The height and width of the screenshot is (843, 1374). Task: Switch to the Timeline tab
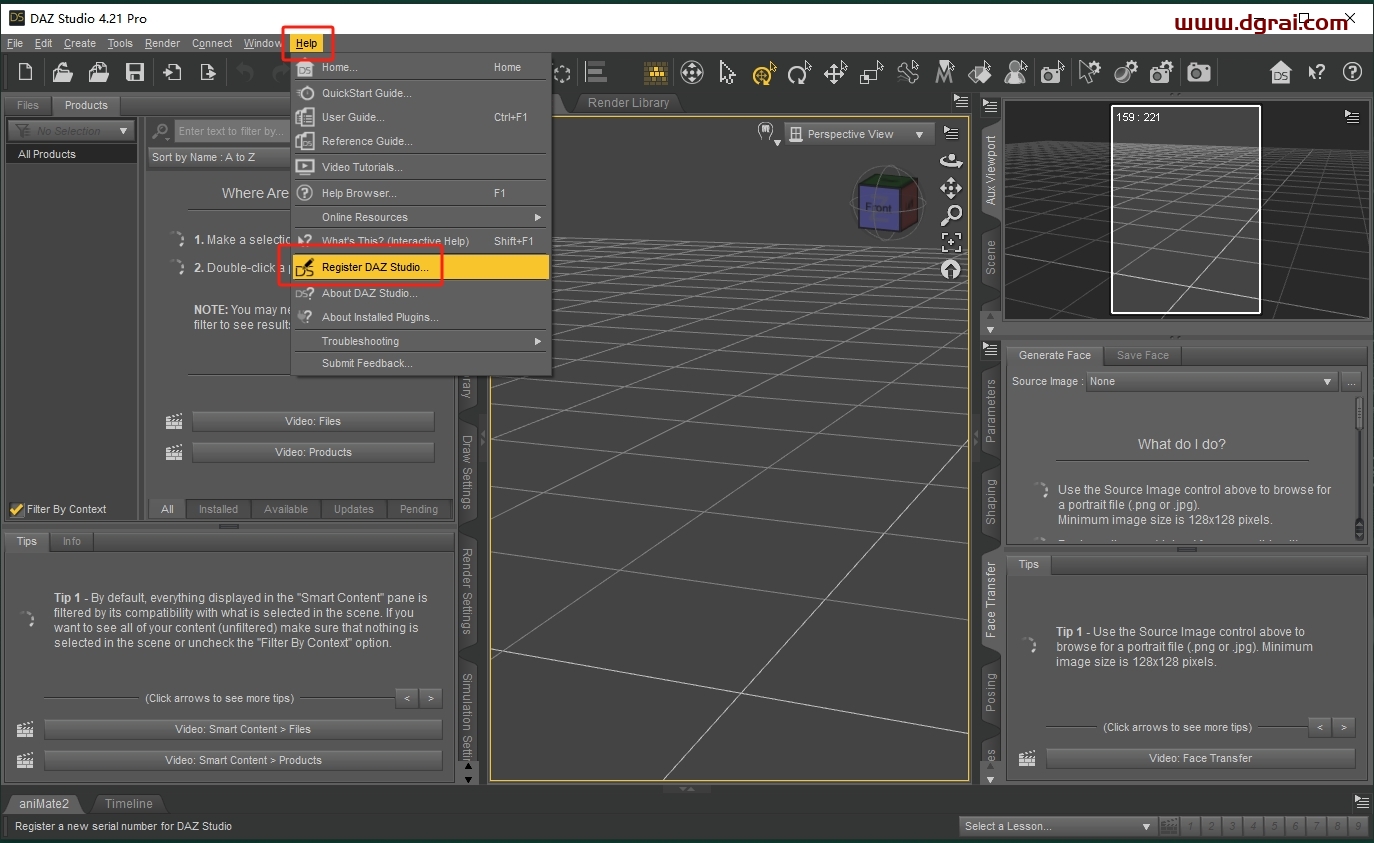point(129,803)
